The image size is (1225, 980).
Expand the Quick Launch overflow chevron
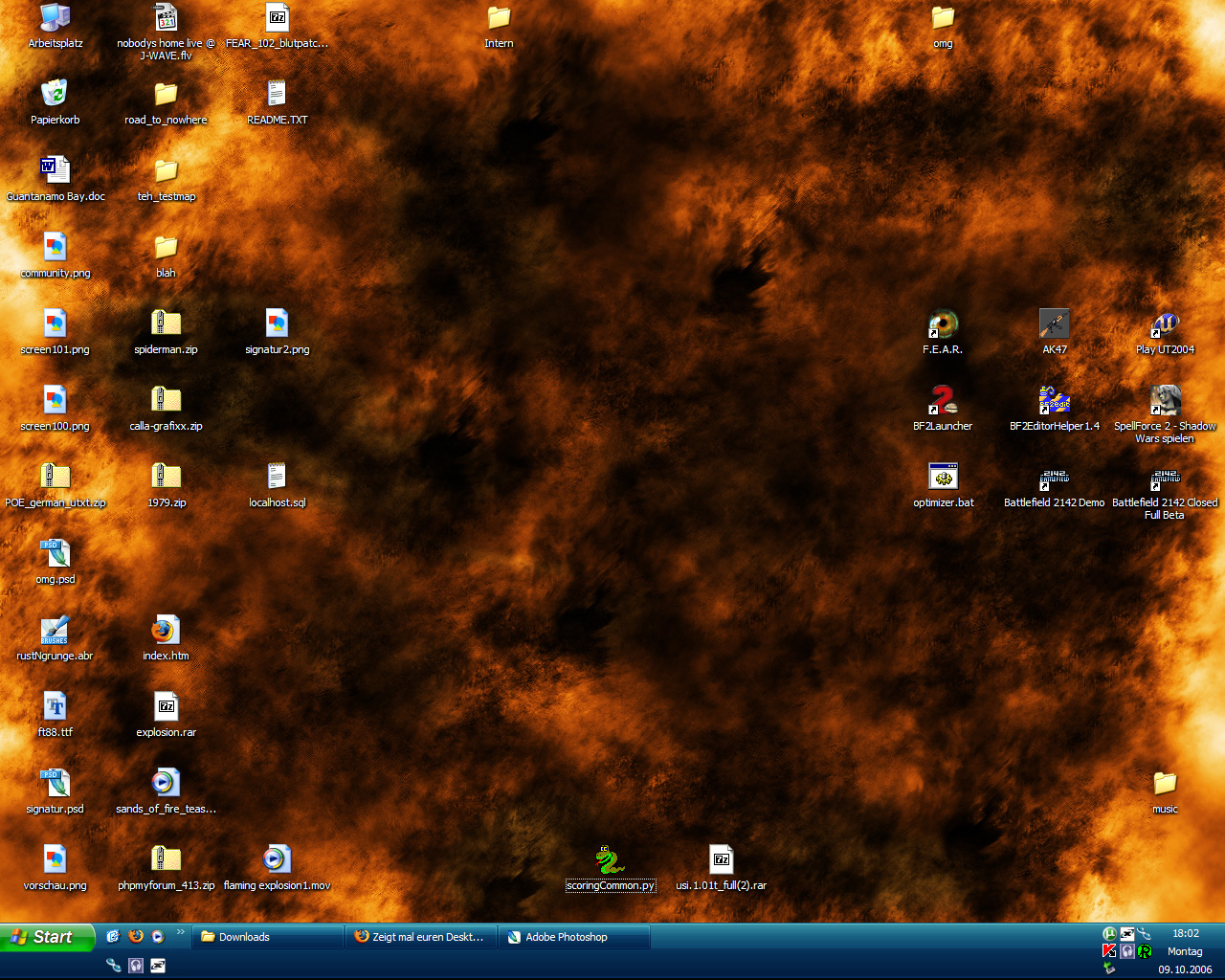pos(180,932)
